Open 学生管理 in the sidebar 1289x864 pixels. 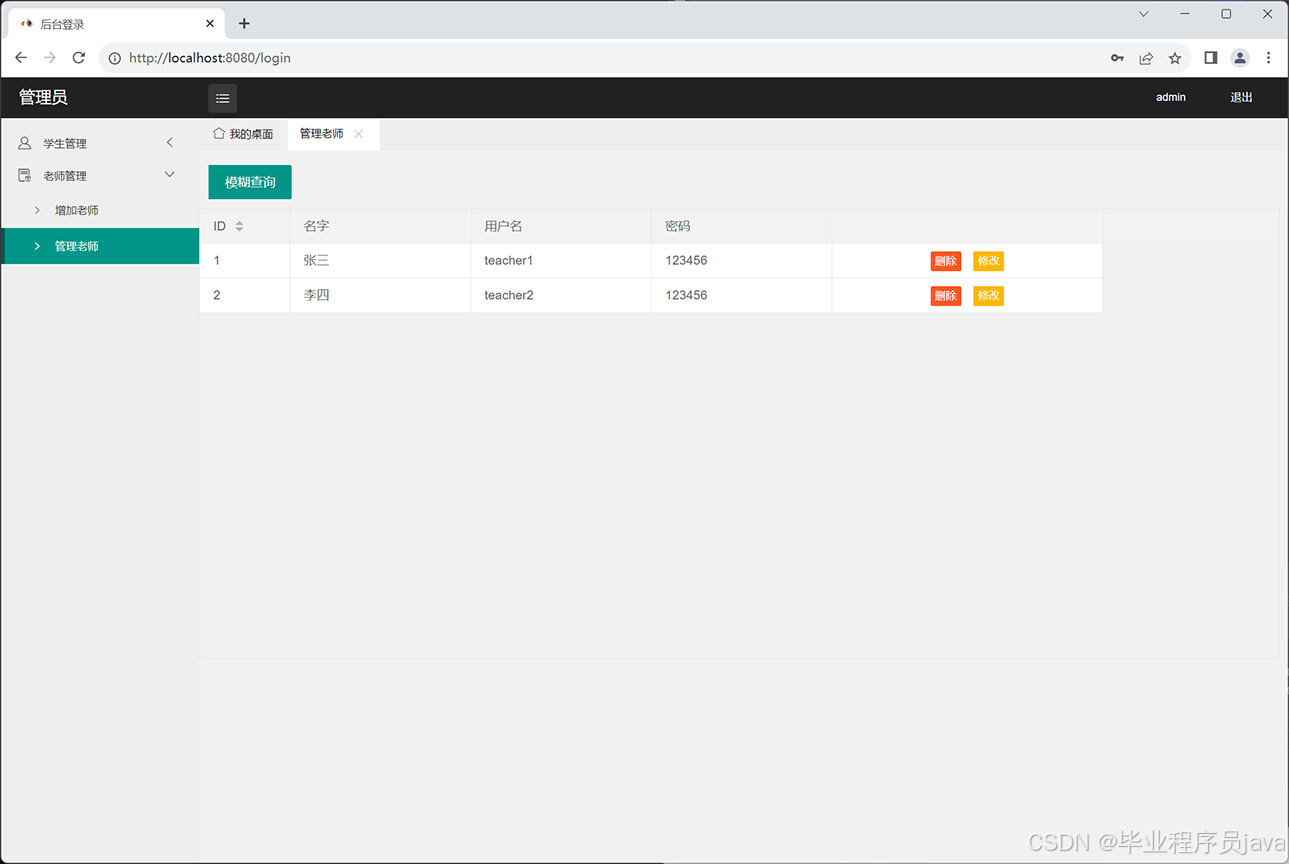point(100,143)
